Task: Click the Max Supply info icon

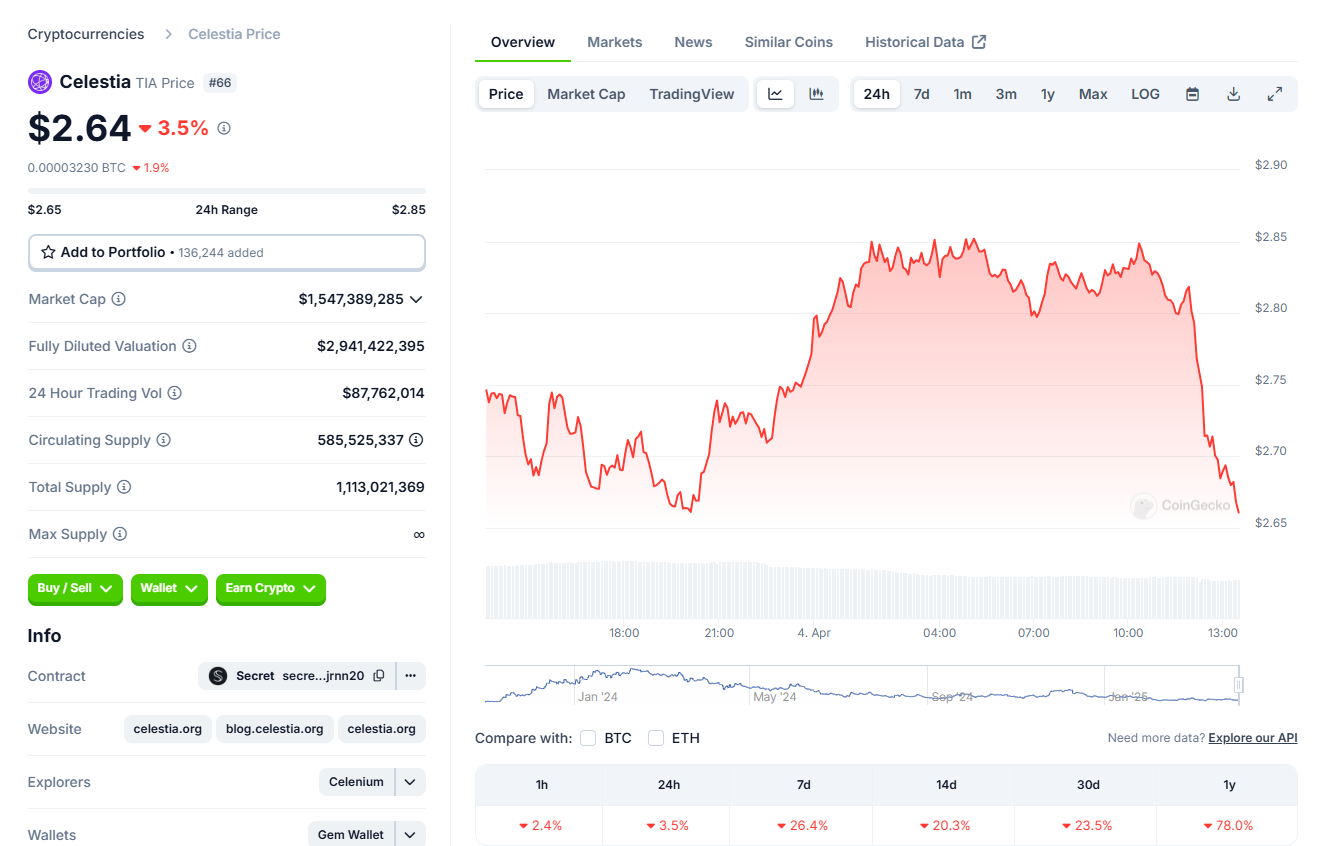Action: [120, 534]
